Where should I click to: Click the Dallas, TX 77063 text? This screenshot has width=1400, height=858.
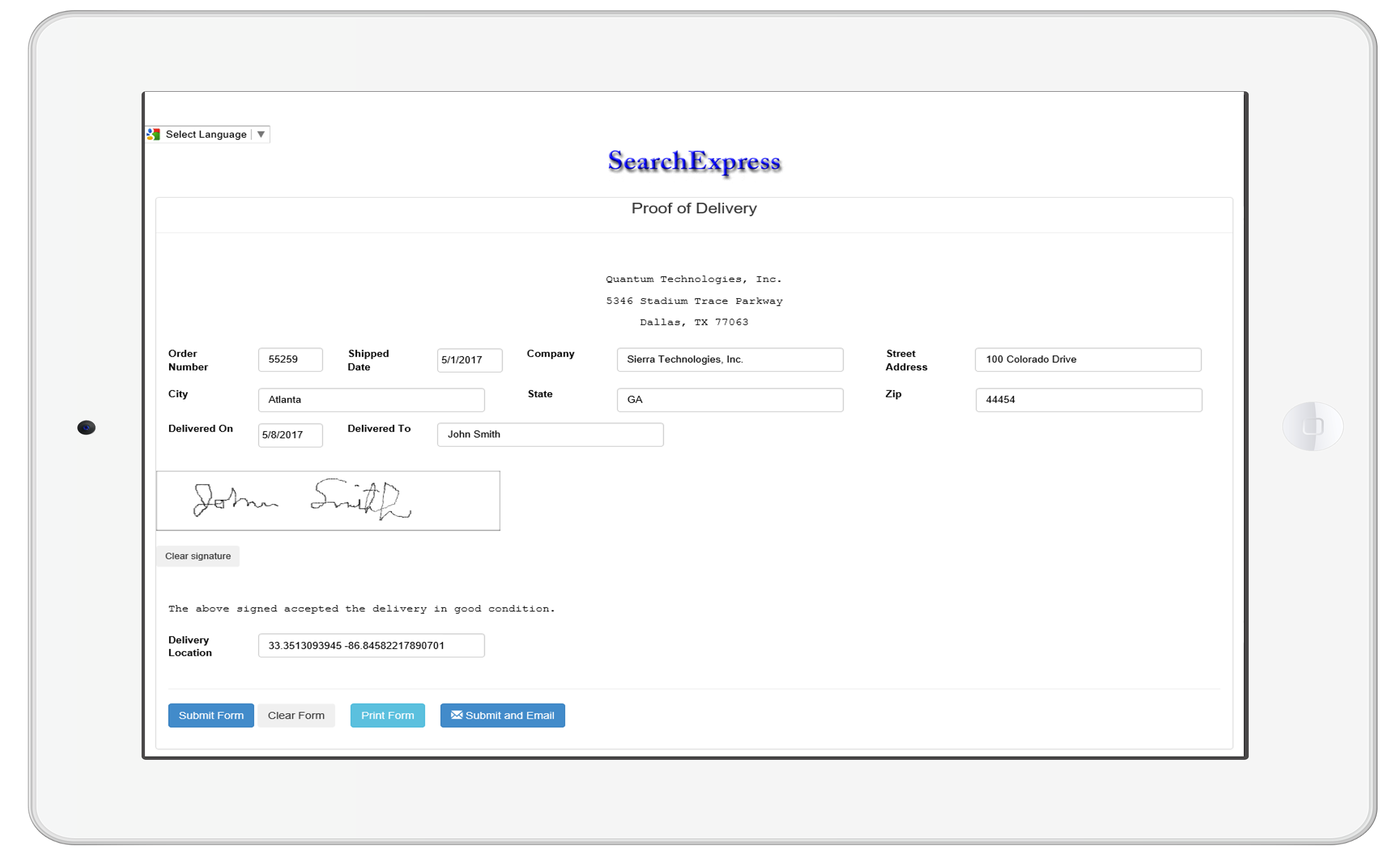tap(694, 322)
